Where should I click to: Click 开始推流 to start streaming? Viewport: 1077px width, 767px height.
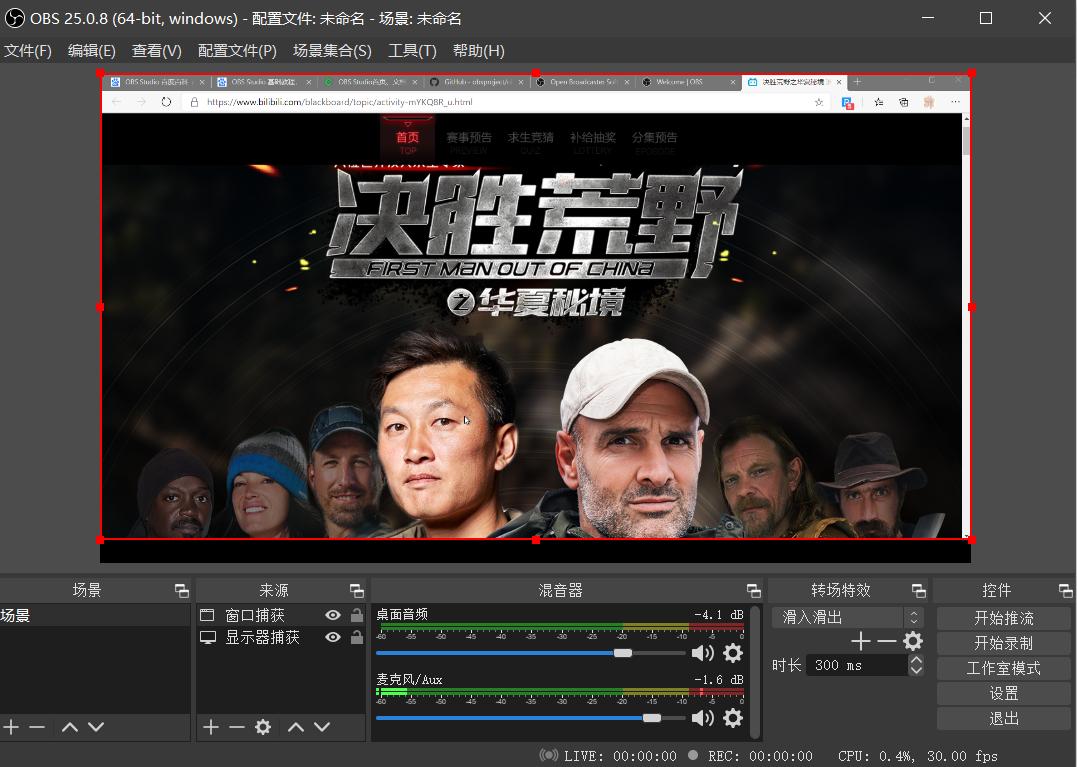click(x=1003, y=617)
